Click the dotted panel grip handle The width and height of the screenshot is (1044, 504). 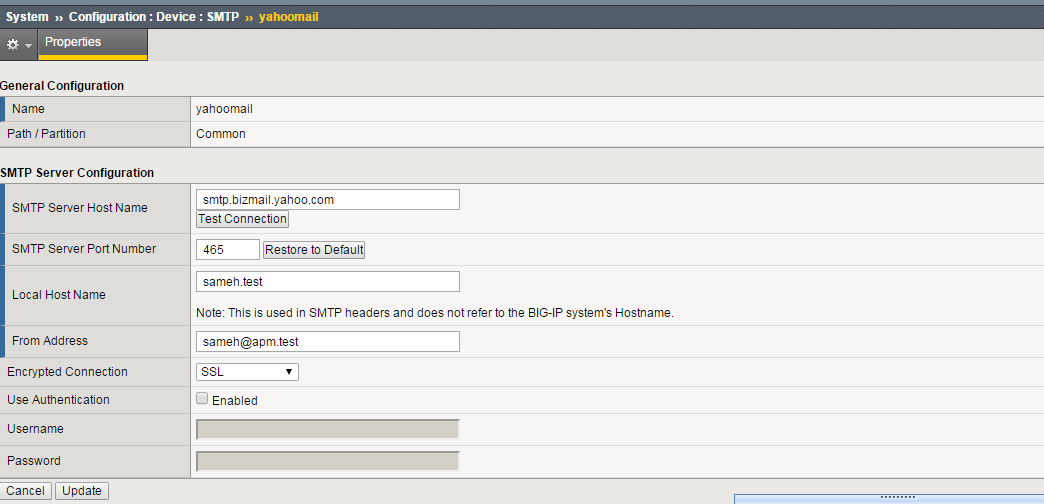[x=898, y=497]
